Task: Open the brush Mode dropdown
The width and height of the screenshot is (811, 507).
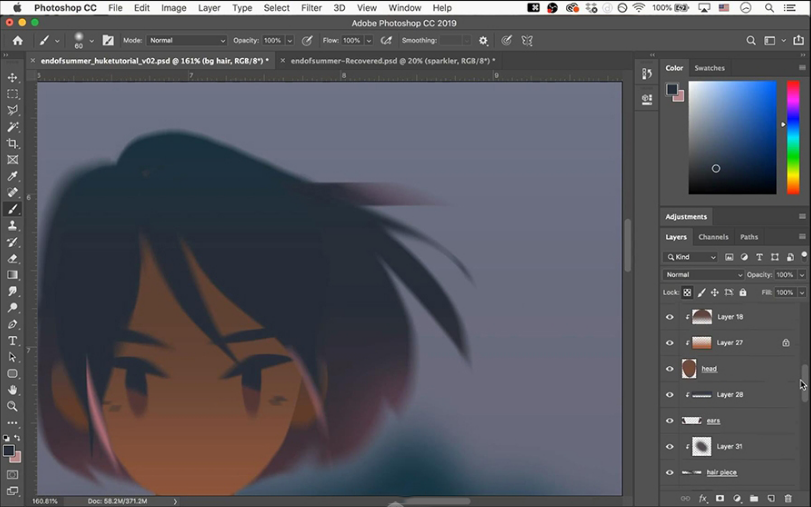Action: click(187, 41)
